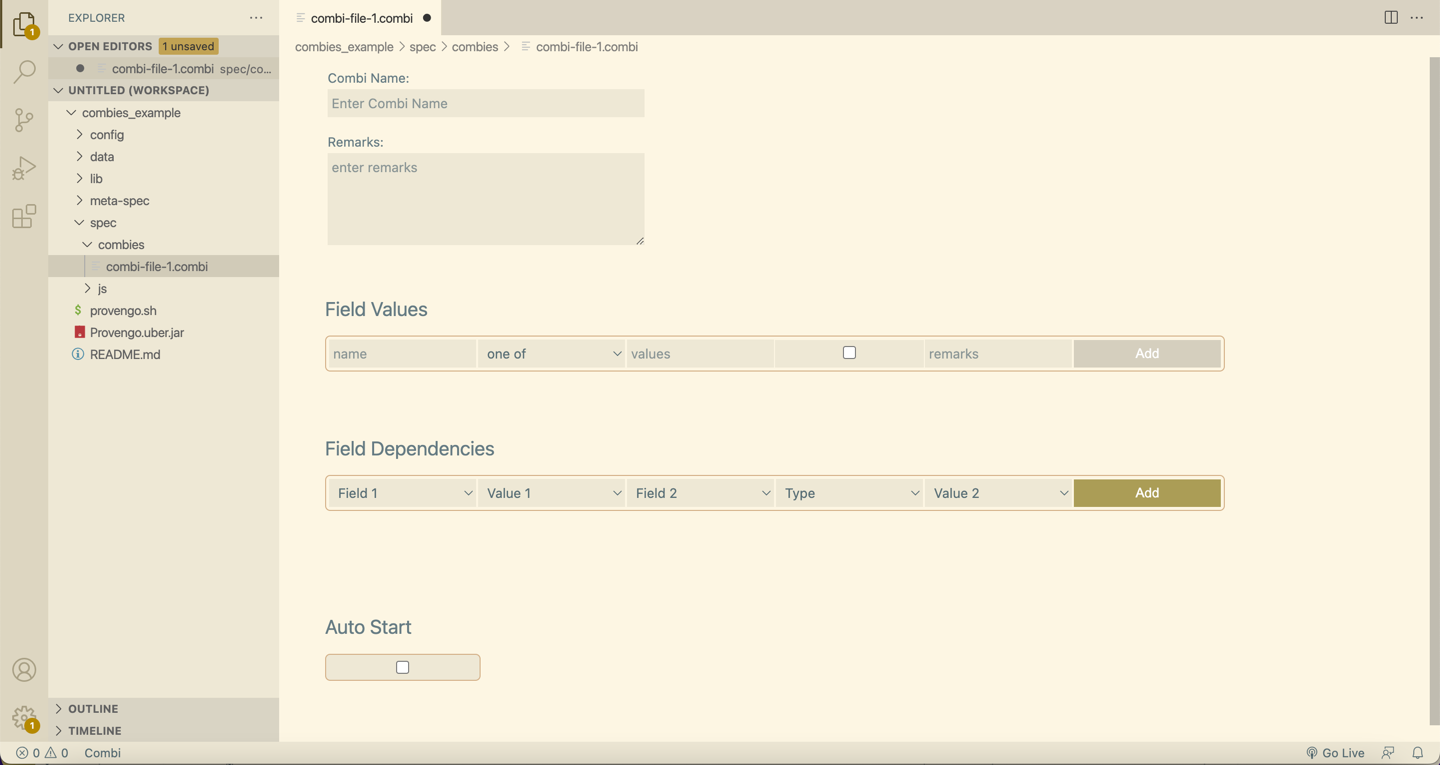This screenshot has height=765, width=1440.
Task: Open README.md in the file tree
Action: pyautogui.click(x=164, y=355)
